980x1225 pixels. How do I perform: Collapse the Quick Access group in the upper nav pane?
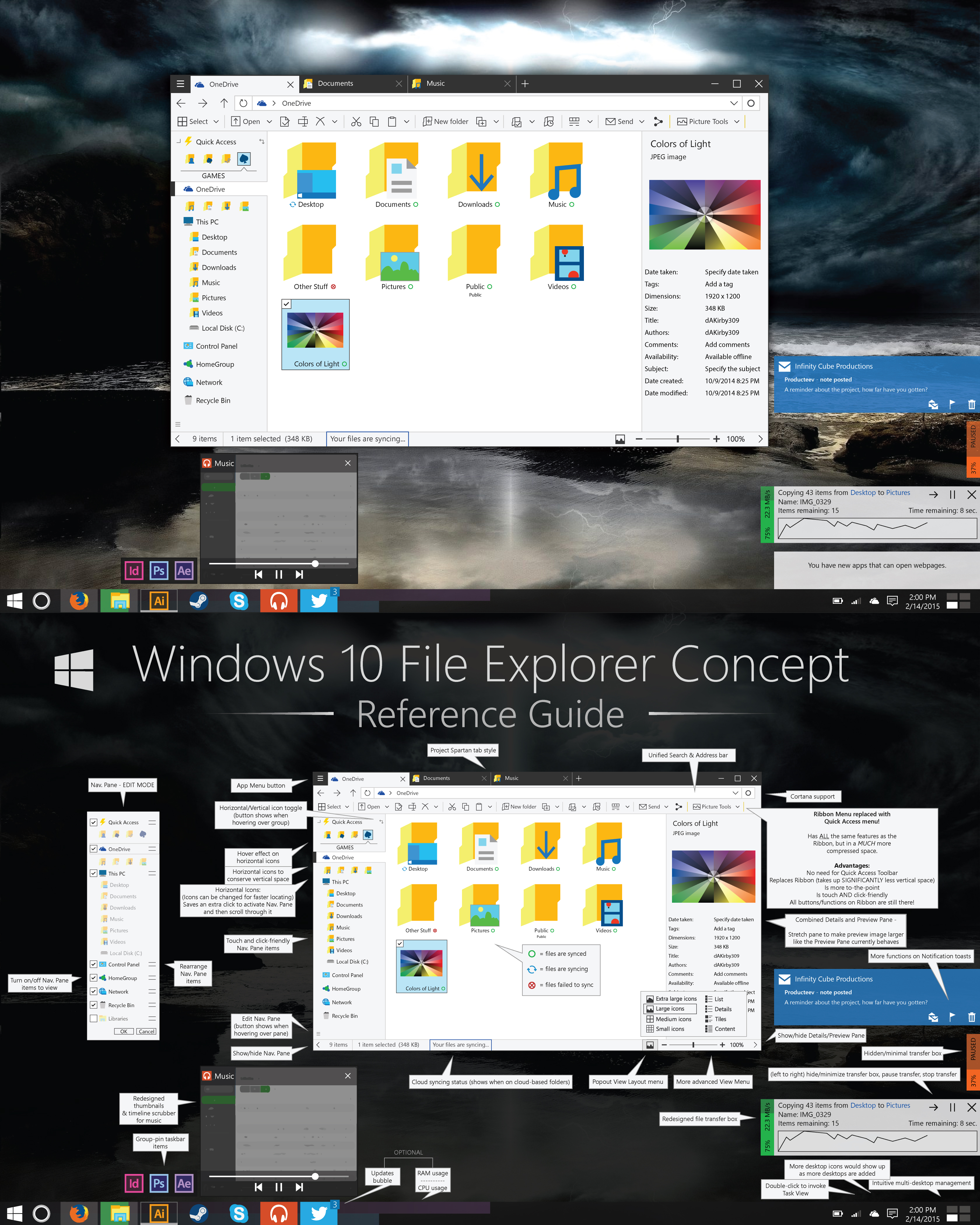tap(178, 141)
